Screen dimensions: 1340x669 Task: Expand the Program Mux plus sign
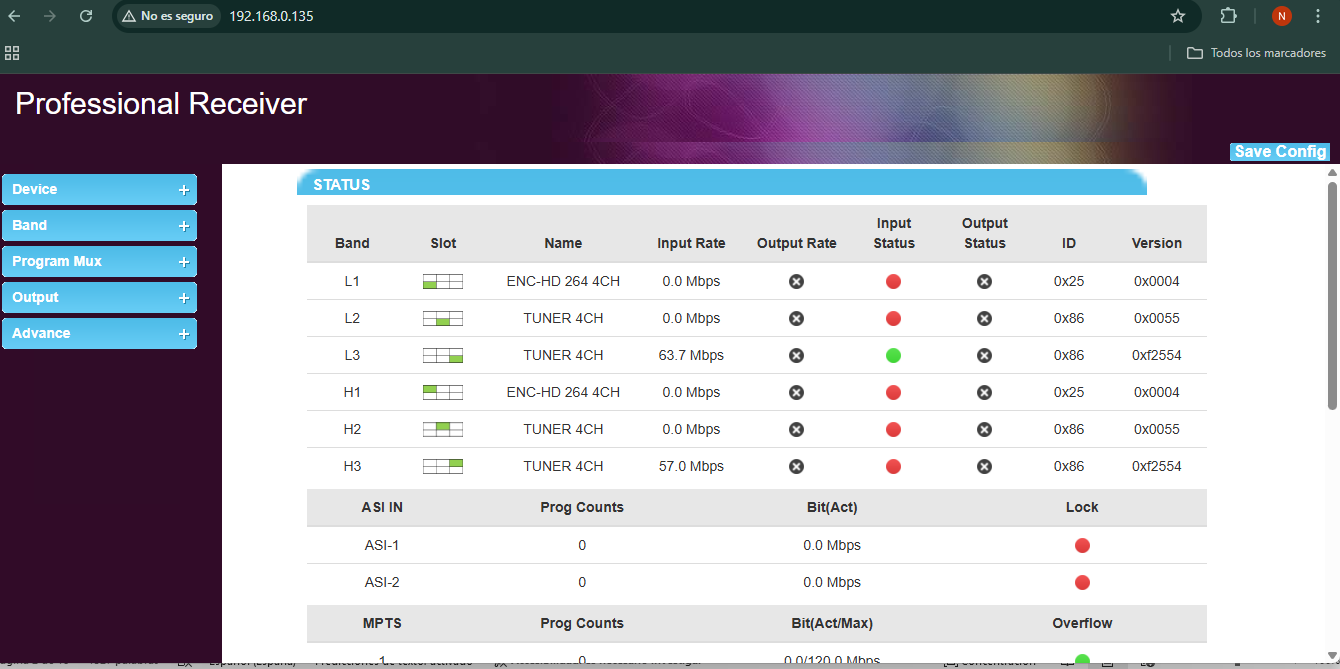pyautogui.click(x=183, y=262)
